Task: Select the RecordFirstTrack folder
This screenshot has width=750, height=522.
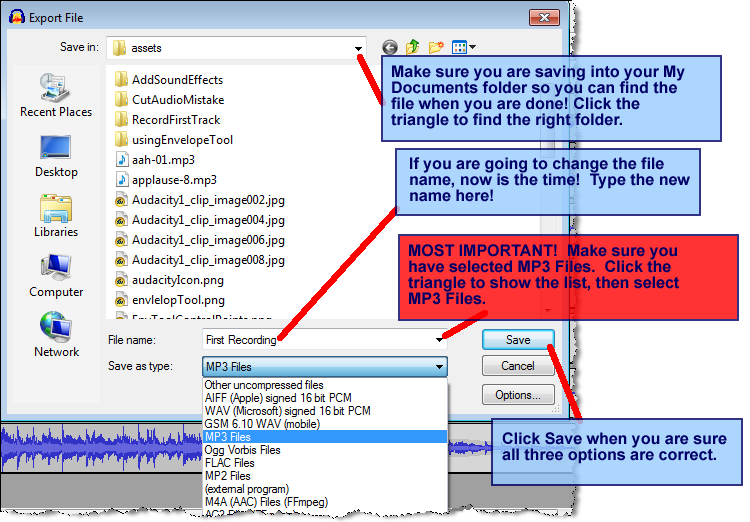Action: point(168,120)
